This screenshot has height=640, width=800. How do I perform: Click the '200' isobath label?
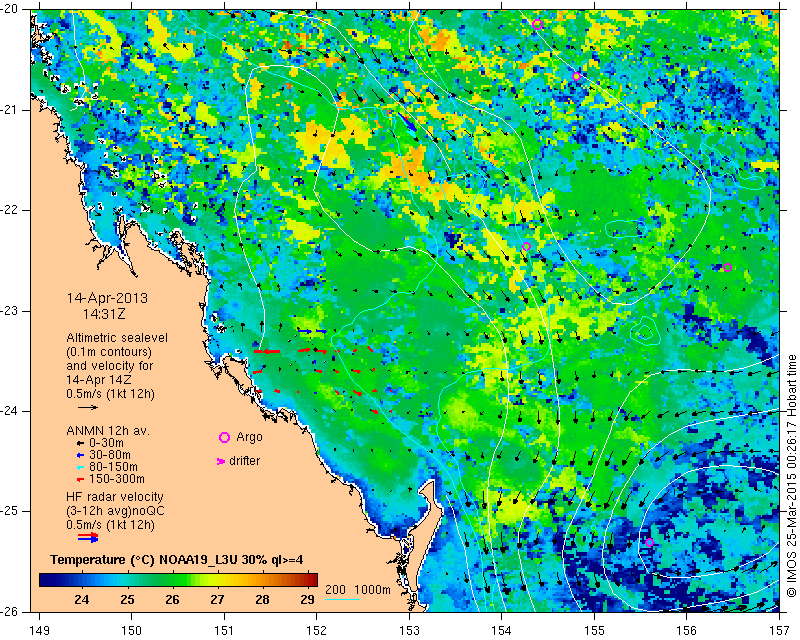coord(335,589)
